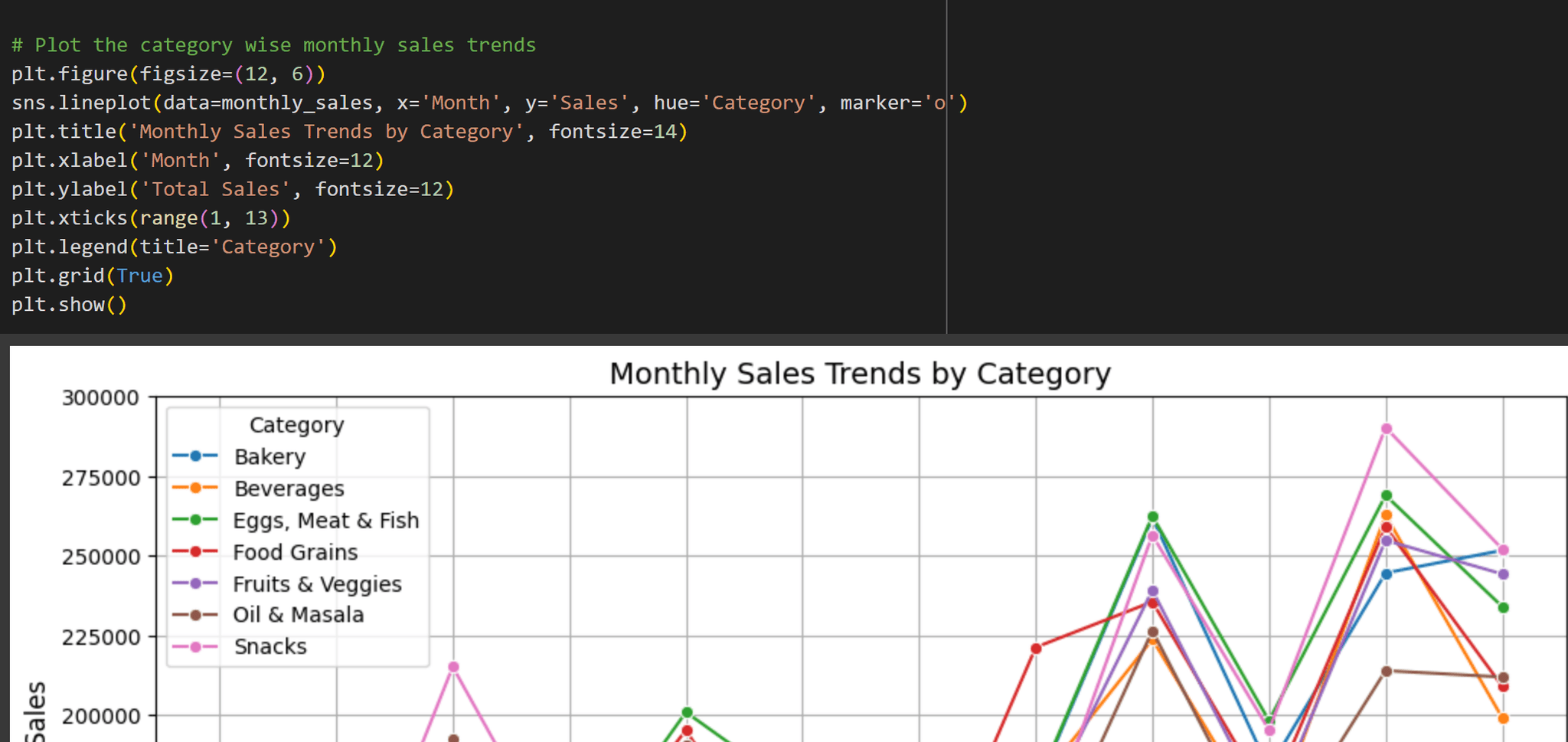Screen dimensions: 1568x742
Task: Click the brown Oil & Masala legend marker
Action: coord(195,615)
